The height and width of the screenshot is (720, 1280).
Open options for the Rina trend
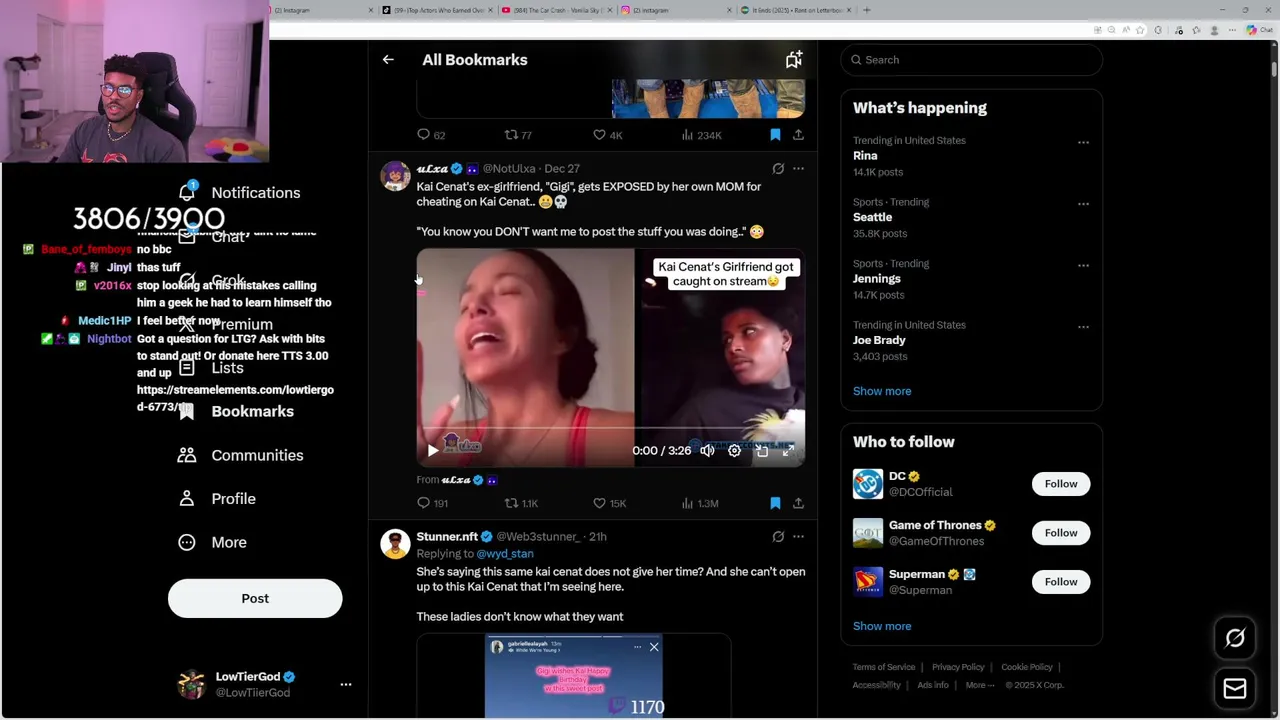coord(1083,142)
